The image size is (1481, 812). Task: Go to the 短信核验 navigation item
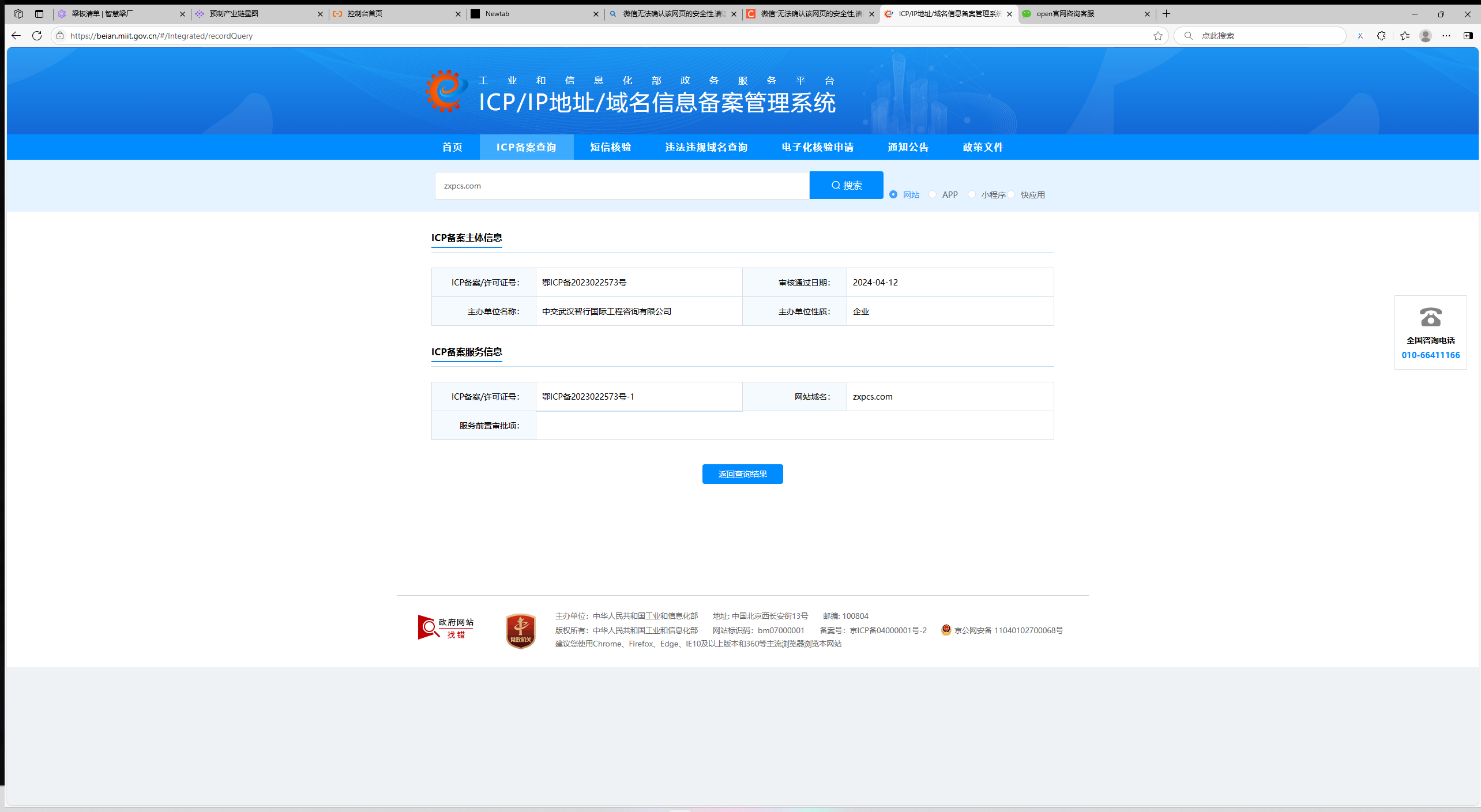(x=610, y=147)
